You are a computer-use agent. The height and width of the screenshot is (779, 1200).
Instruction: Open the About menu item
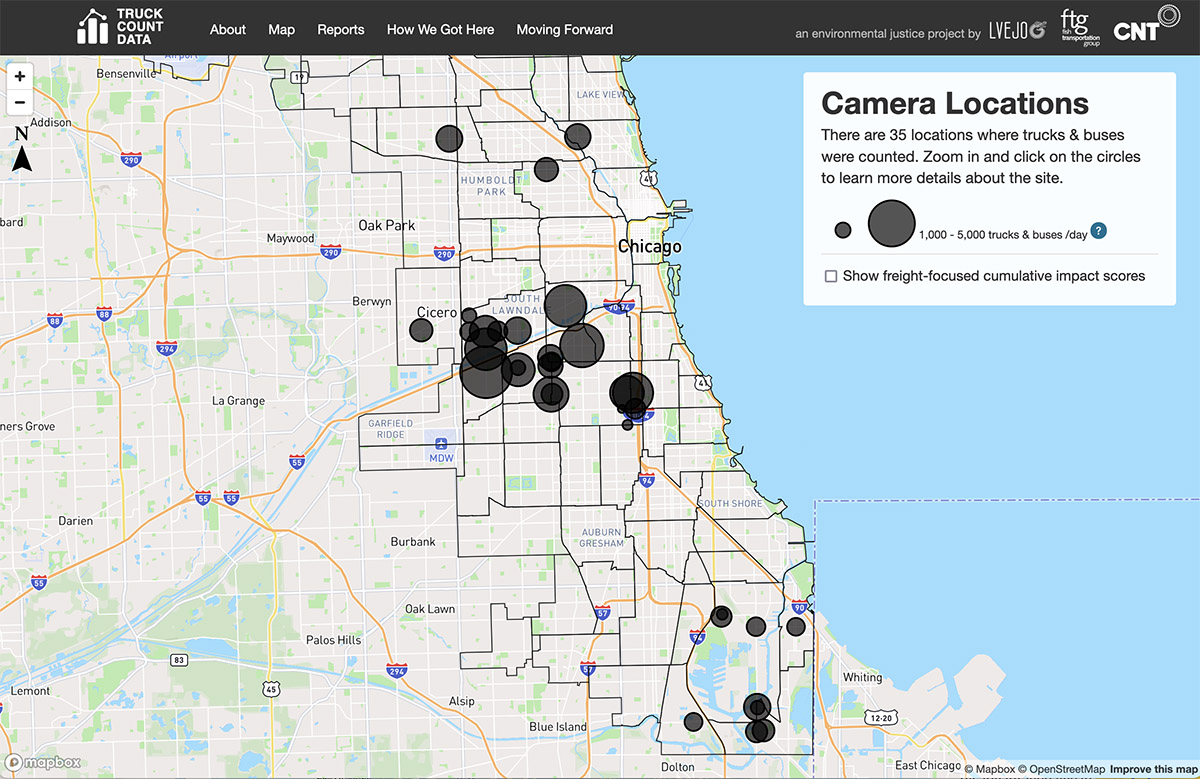(227, 29)
